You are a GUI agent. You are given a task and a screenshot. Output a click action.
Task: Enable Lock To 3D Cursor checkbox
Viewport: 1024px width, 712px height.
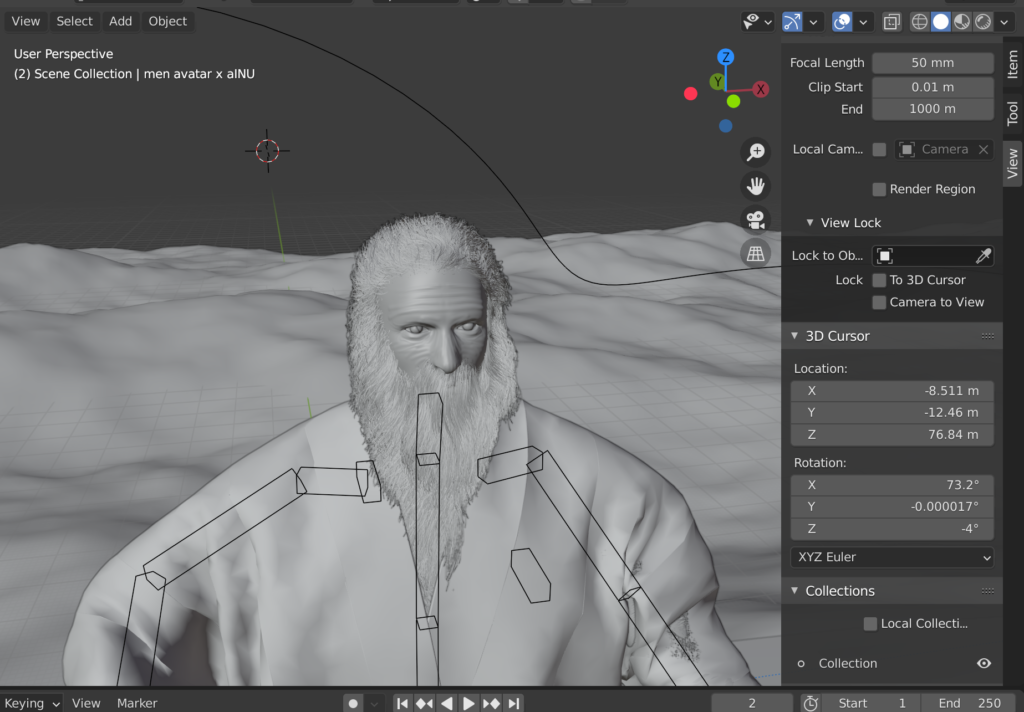point(880,280)
